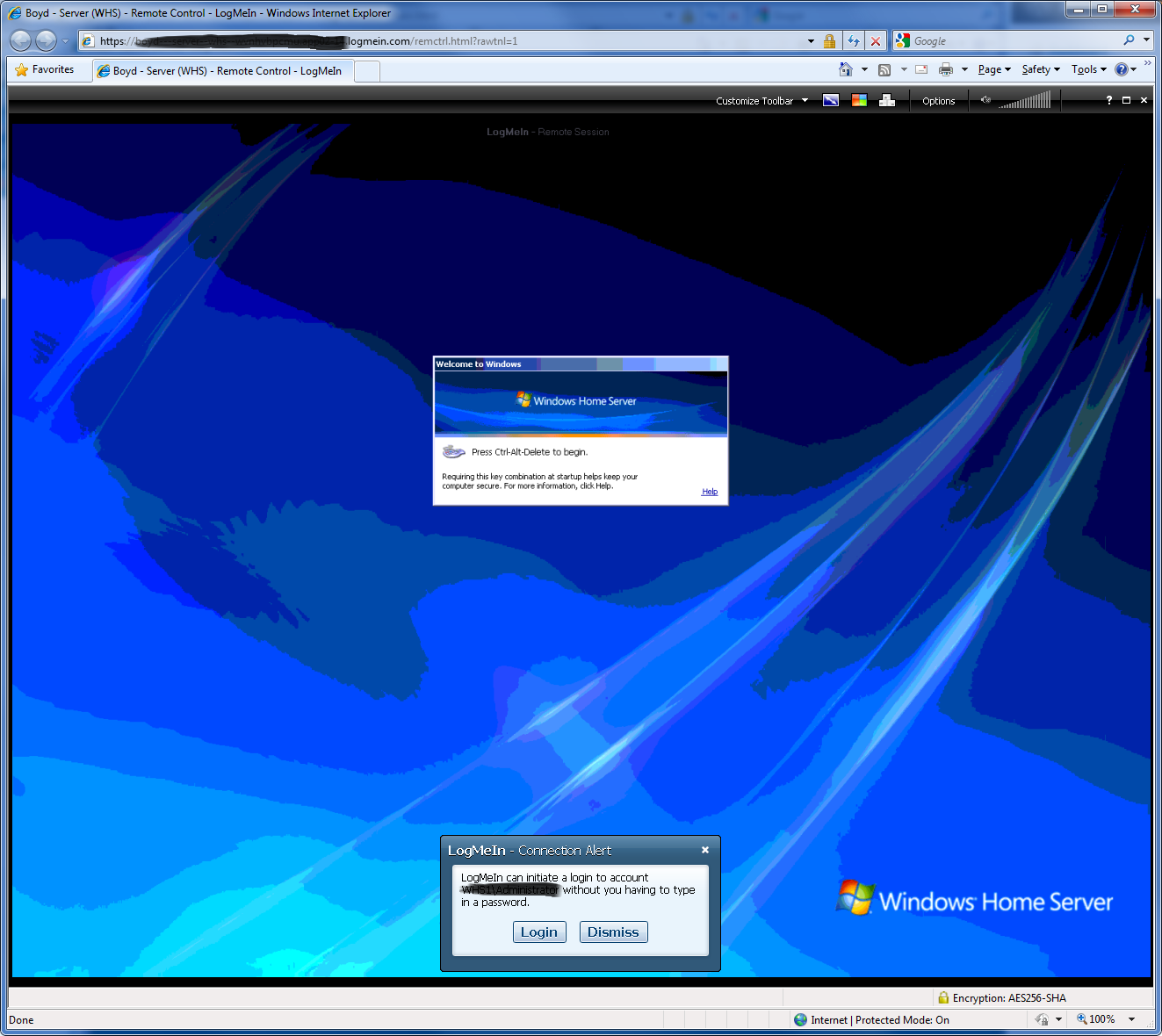Adjust the LogMeIn volume level bar
This screenshot has width=1162, height=1036.
click(1024, 100)
